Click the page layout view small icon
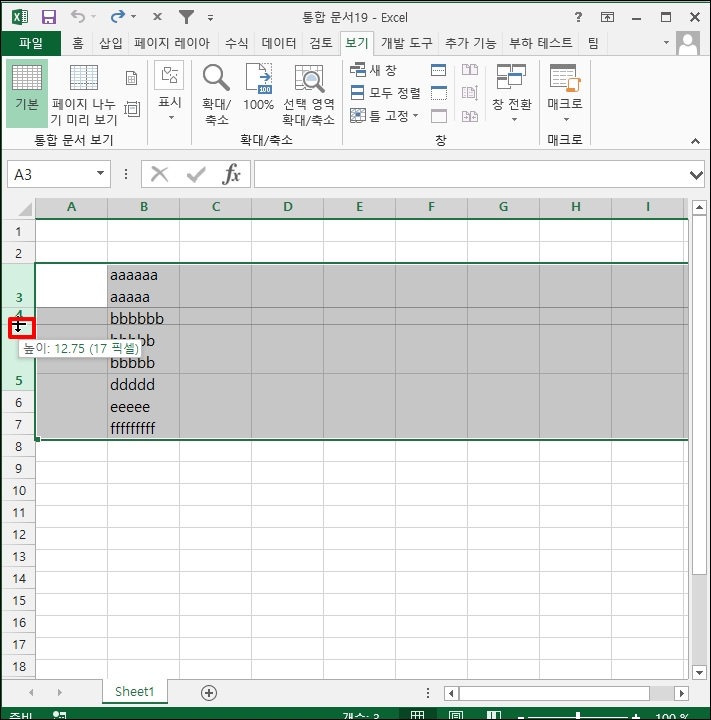Viewport: 711px width, 720px height. pos(131,78)
